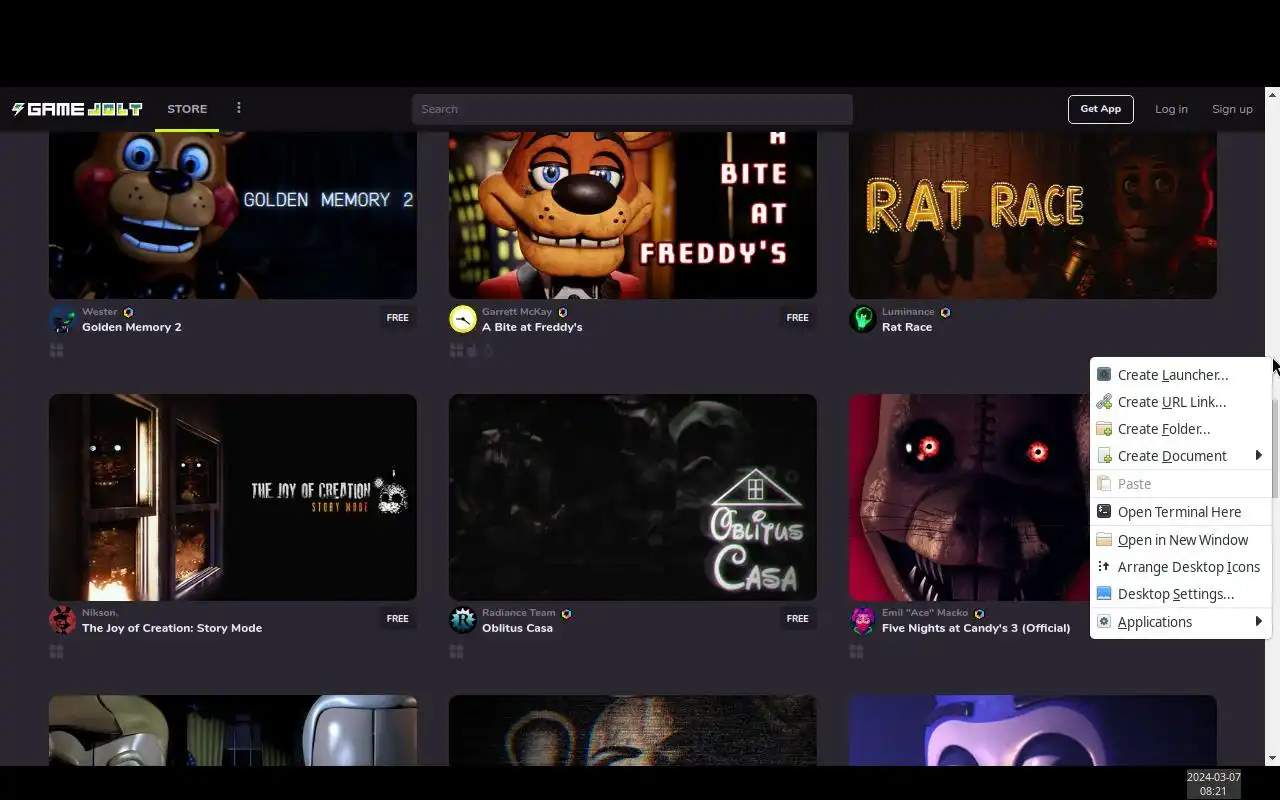Click FREE tag on Golden Memory 2
Screen dimensions: 1280x800
point(398,318)
